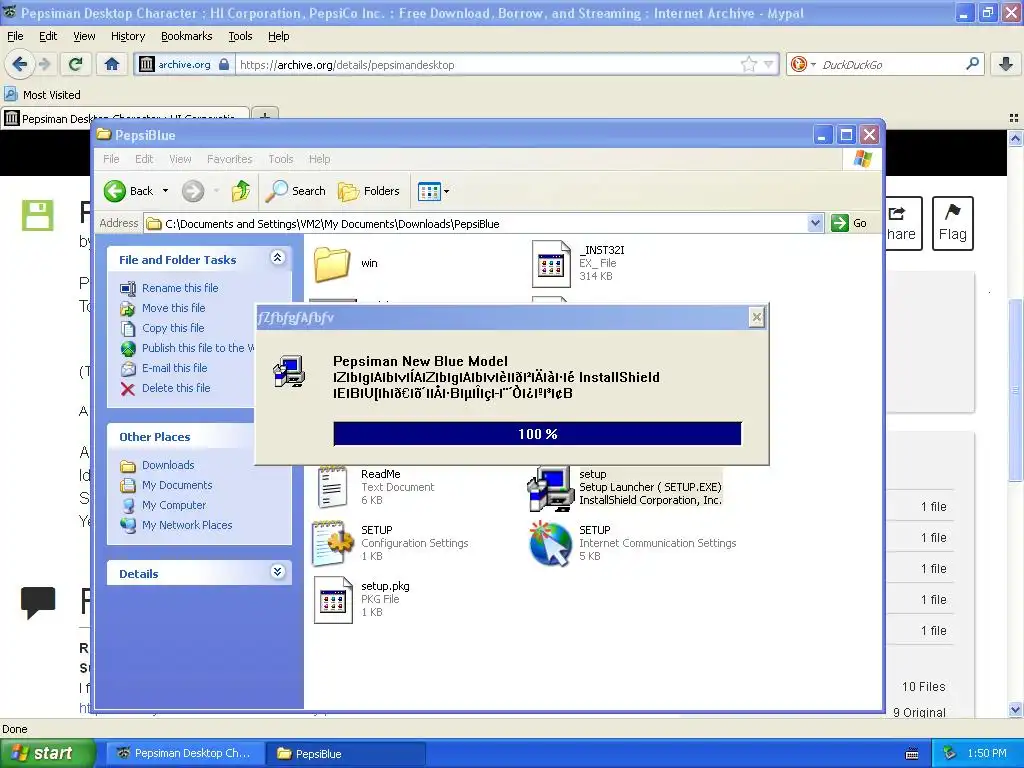
Task: Expand the Details panel
Action: [x=278, y=571]
